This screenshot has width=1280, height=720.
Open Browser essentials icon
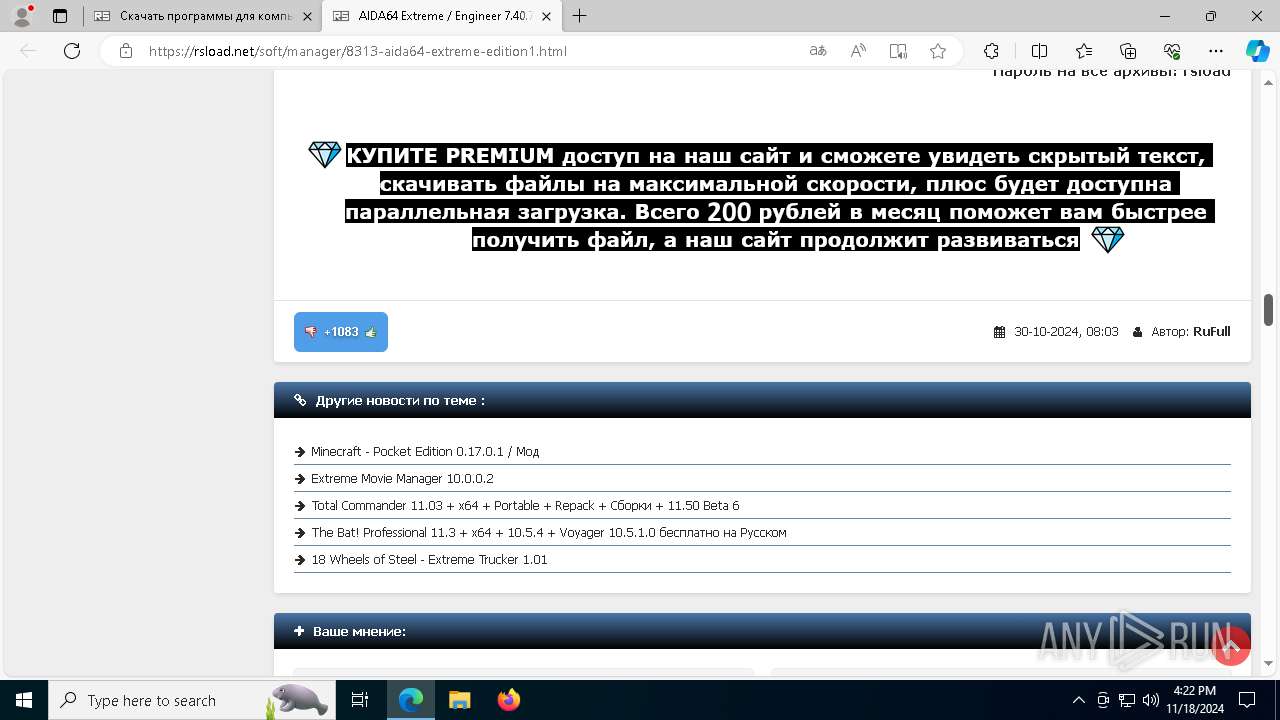[1172, 51]
